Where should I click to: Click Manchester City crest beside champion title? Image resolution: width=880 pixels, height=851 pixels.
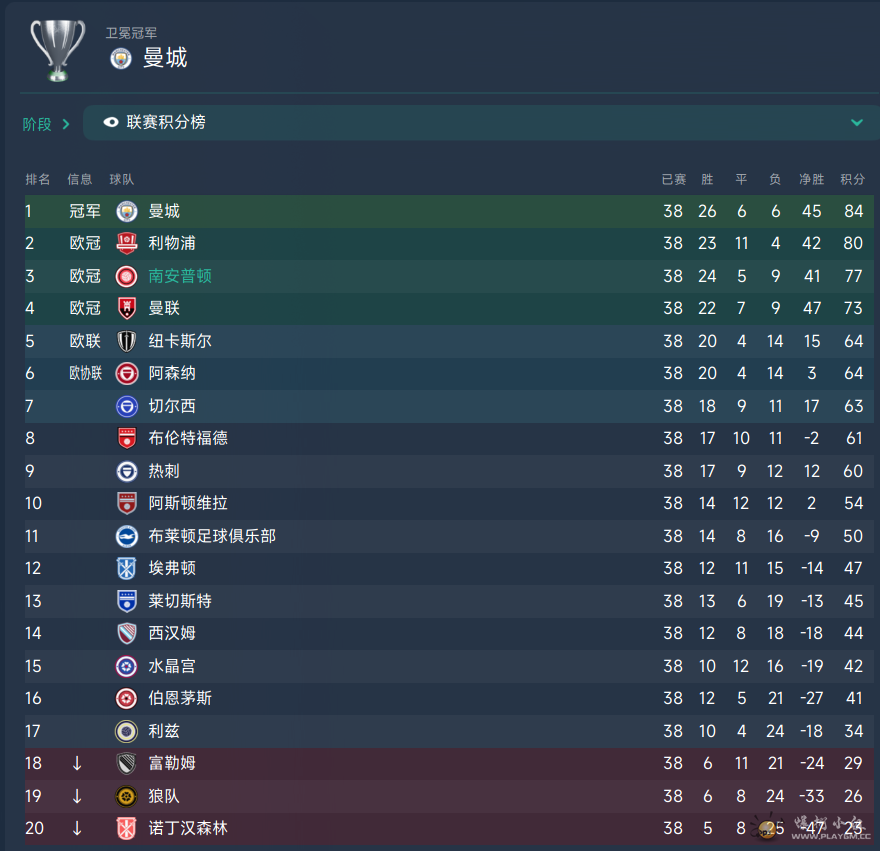121,58
